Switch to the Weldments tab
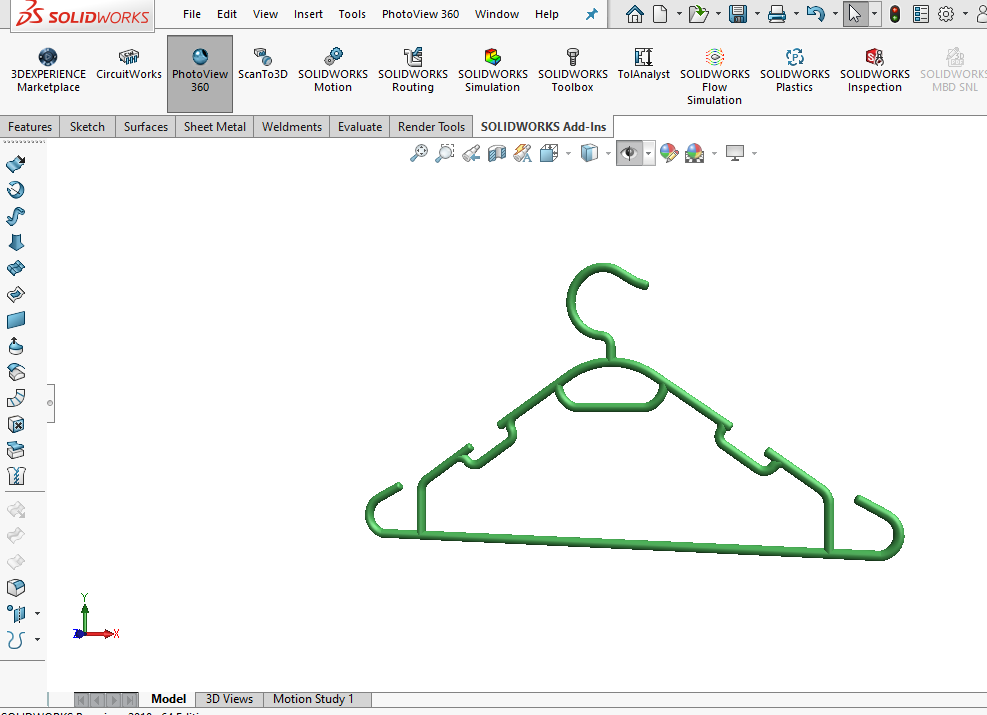987x715 pixels. click(x=291, y=127)
